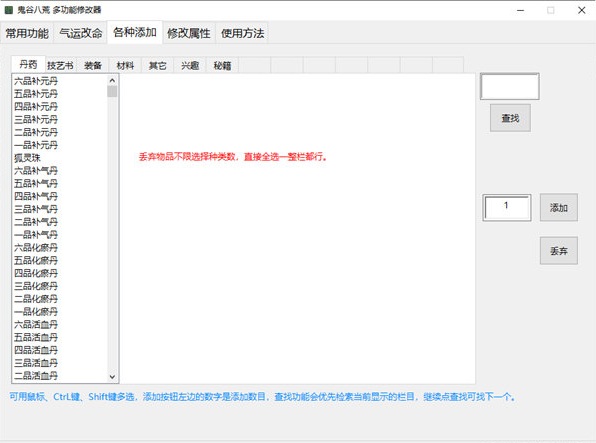Show the 材料 sub-tab

(x=125, y=65)
